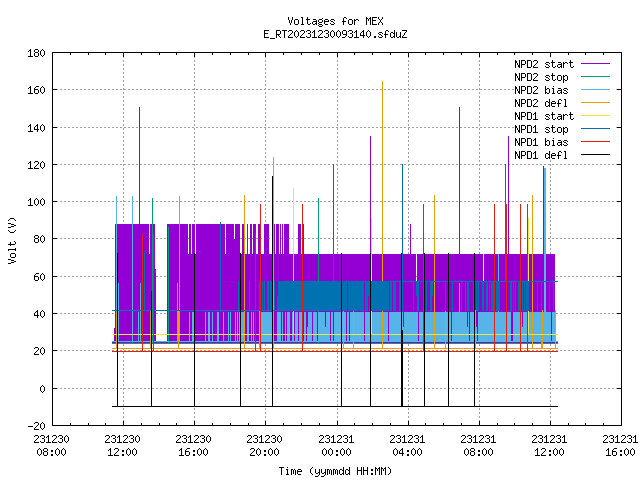Click the dark blue NPD1 stop legend line
The image size is (640, 480).
pyautogui.click(x=595, y=129)
